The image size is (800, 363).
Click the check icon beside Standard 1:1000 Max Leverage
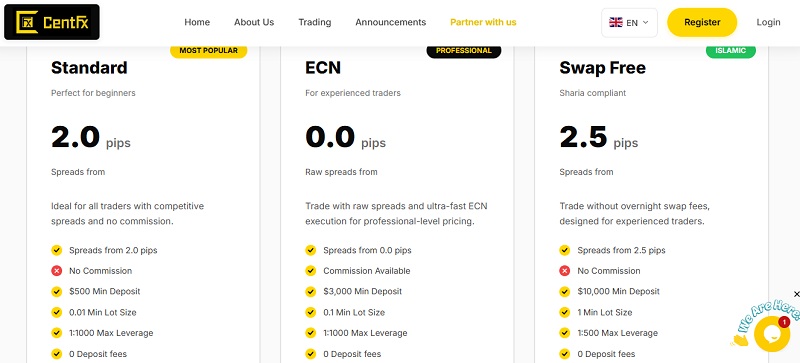(57, 333)
